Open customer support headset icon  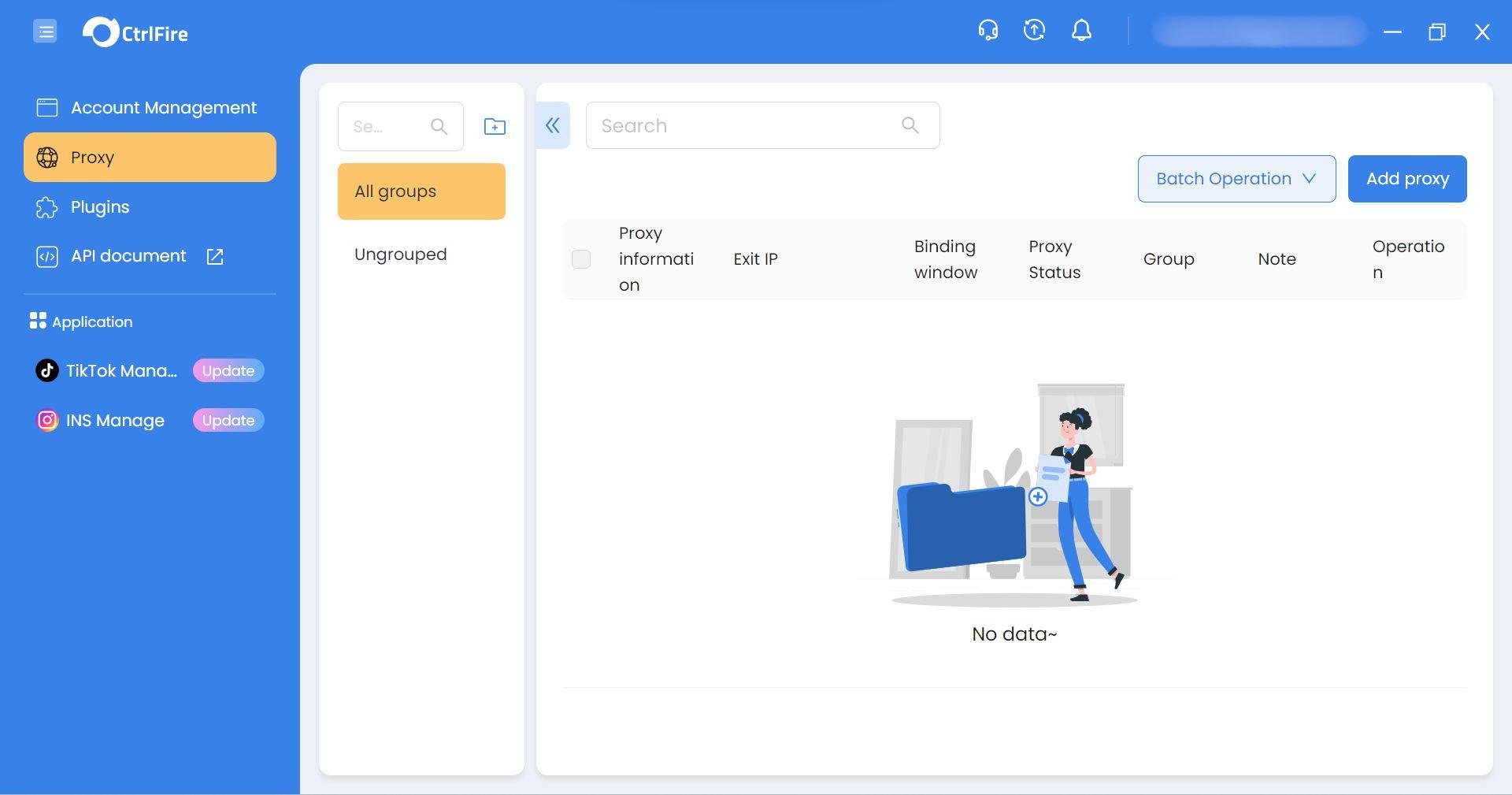tap(988, 31)
